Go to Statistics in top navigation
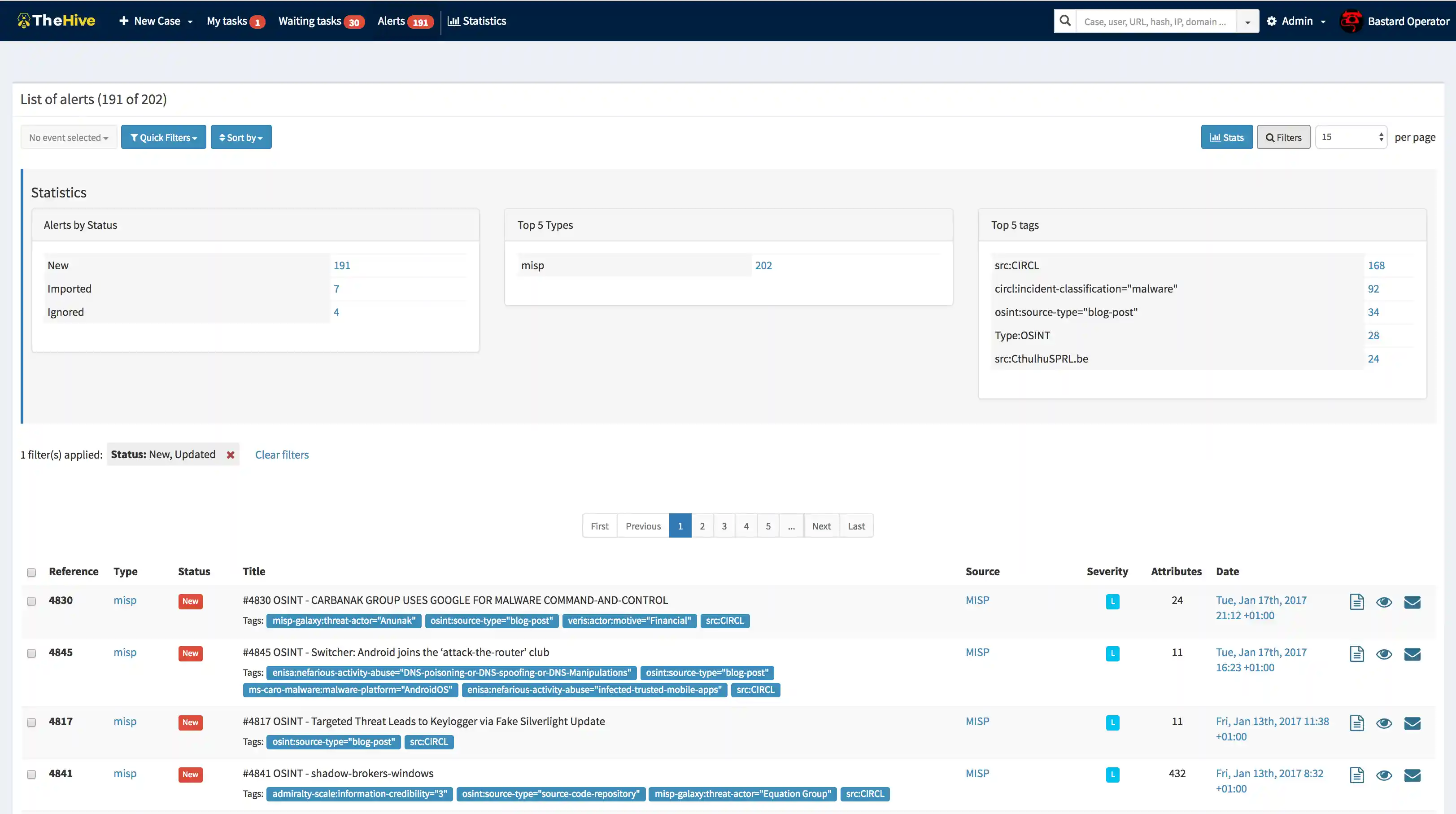1456x814 pixels. [x=476, y=22]
